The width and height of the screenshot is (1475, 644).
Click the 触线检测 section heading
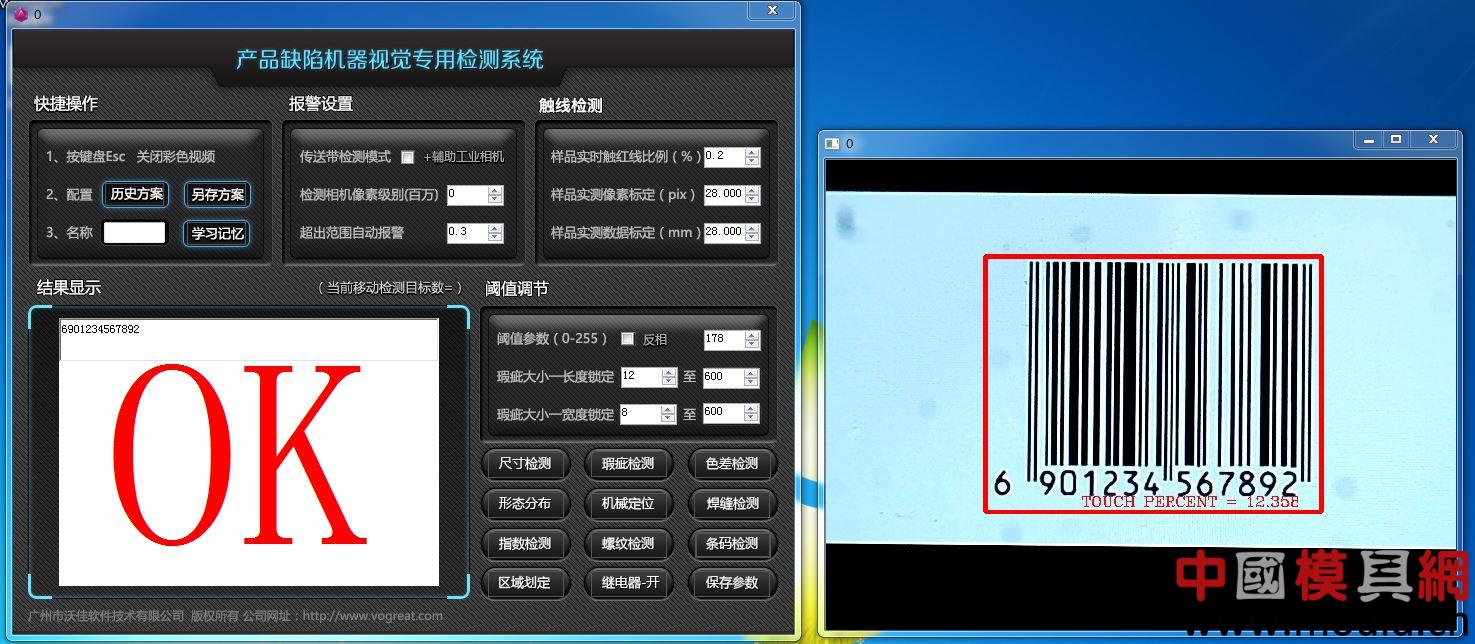(570, 105)
